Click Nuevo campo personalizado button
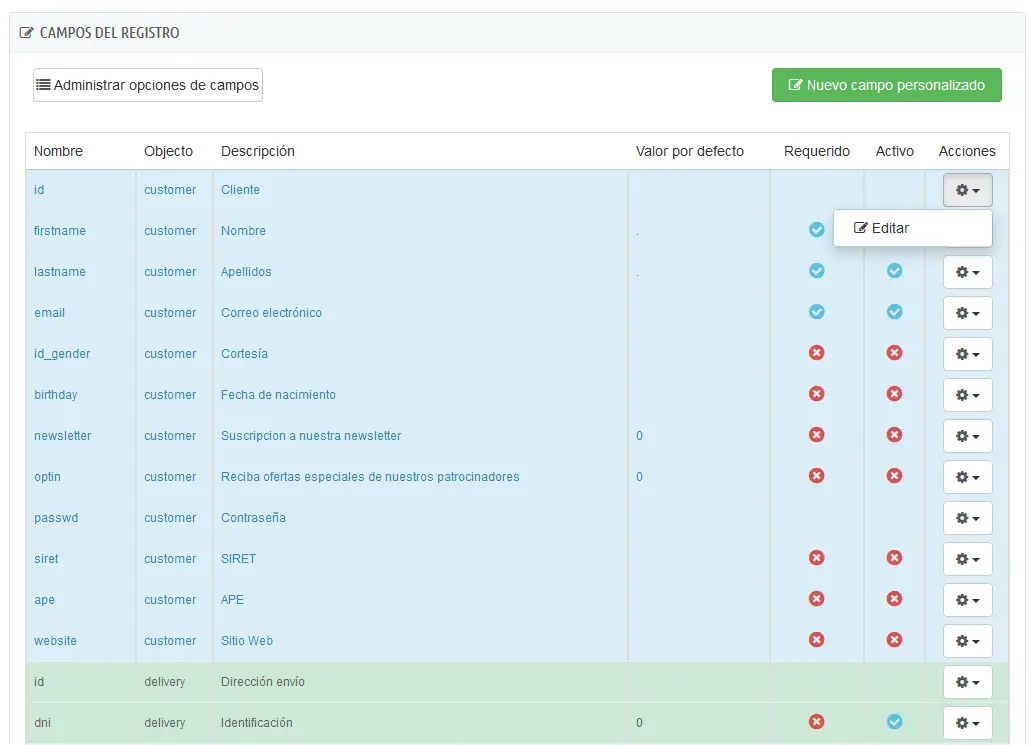 tap(886, 85)
